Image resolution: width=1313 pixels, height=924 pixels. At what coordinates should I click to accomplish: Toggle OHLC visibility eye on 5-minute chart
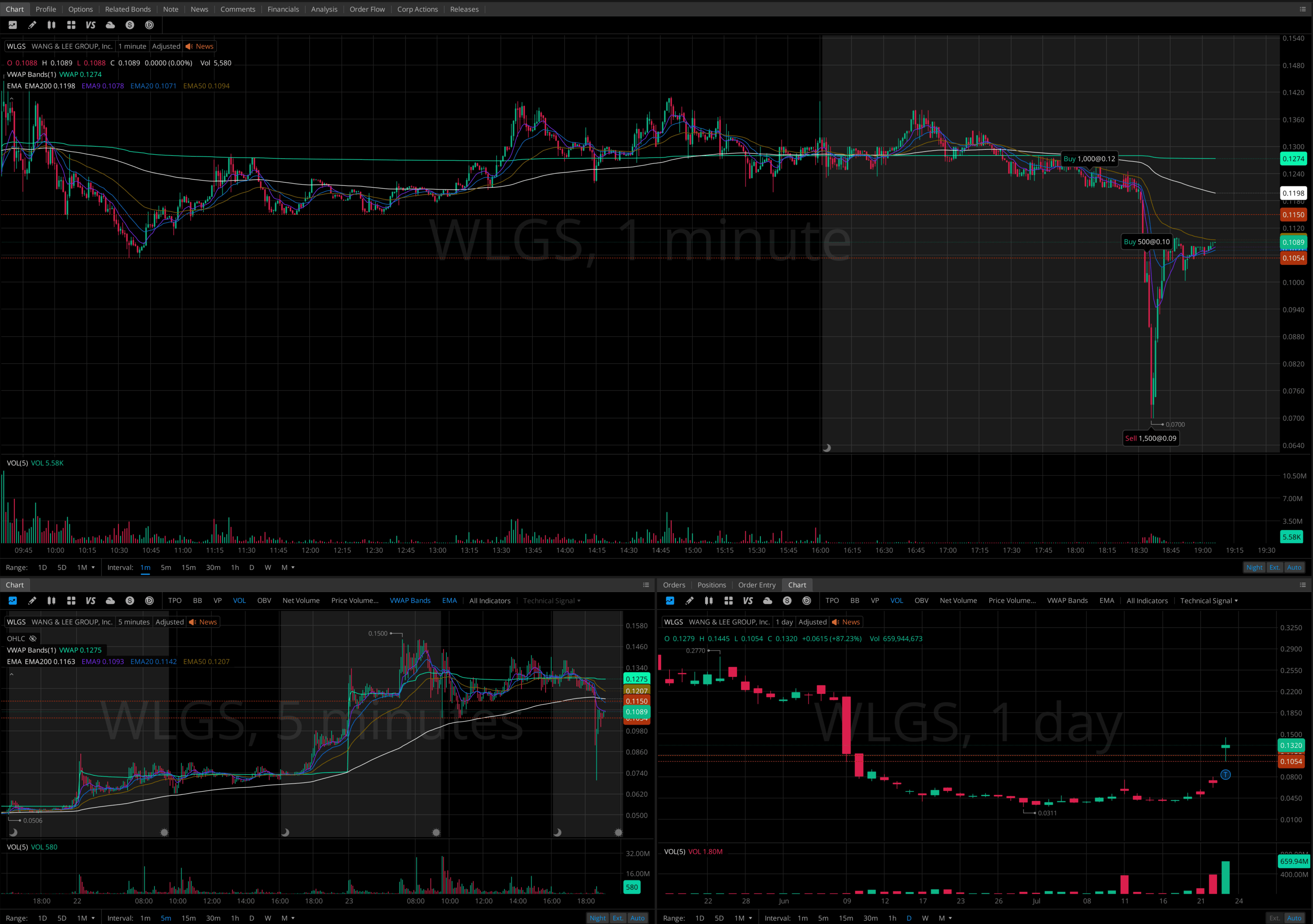click(33, 639)
